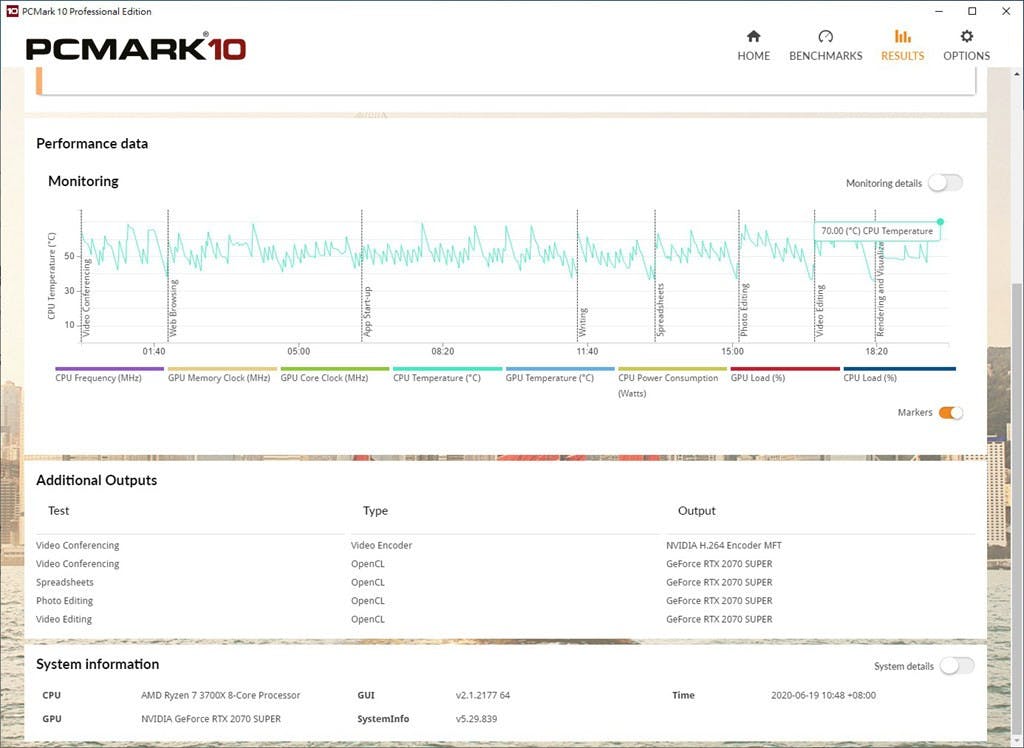Click AMD Ryzen 7 3700X 8-Core Processor
1024x748 pixels.
pos(221,696)
